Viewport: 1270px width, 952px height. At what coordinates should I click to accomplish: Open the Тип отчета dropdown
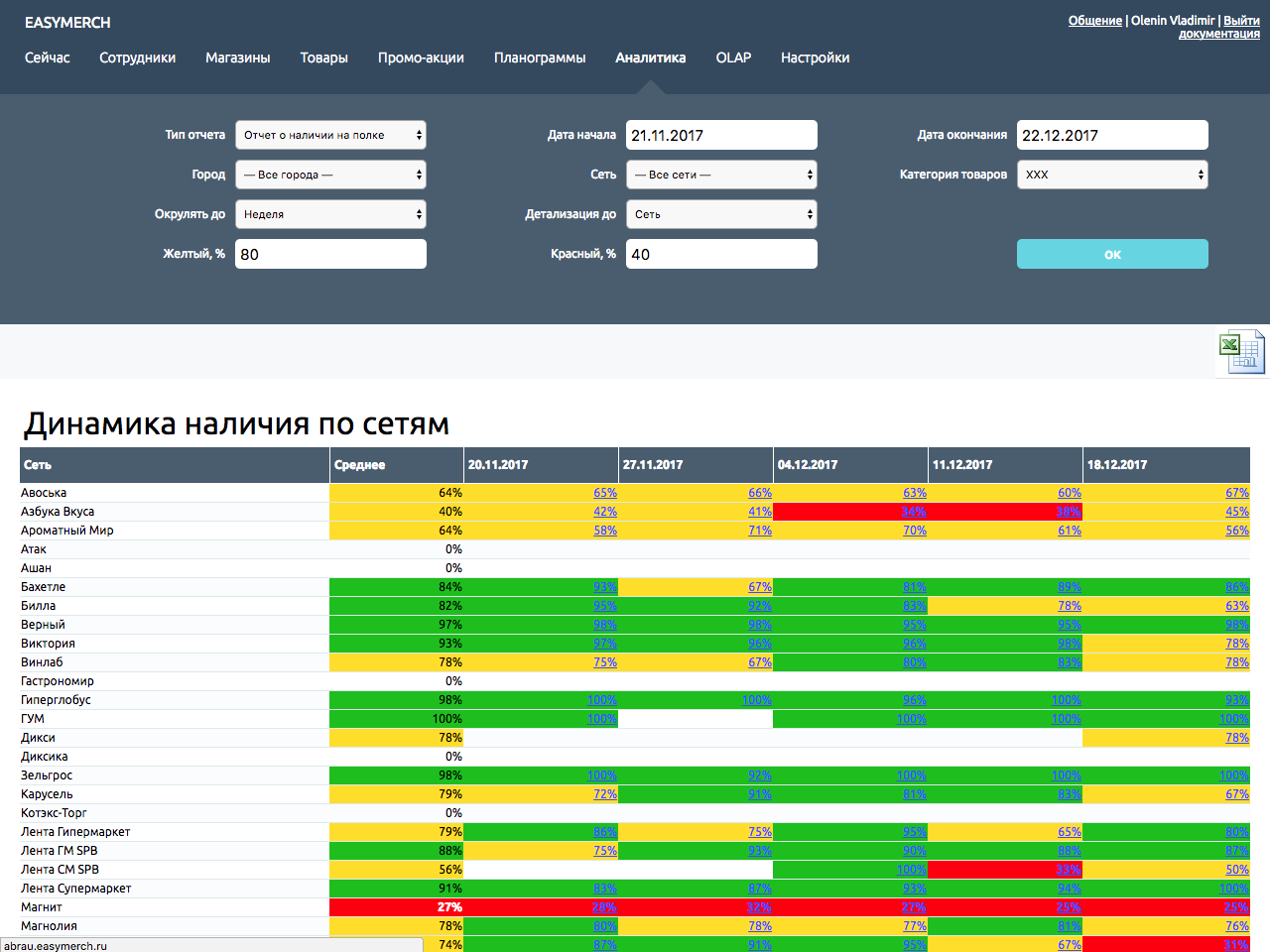(330, 135)
